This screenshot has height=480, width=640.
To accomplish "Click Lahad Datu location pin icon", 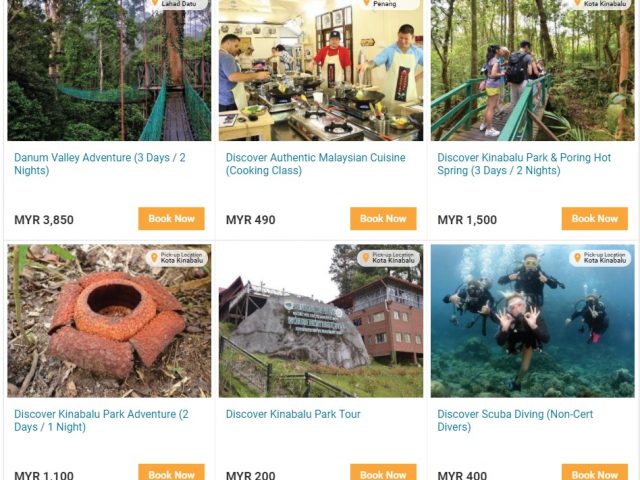I will pyautogui.click(x=155, y=3).
